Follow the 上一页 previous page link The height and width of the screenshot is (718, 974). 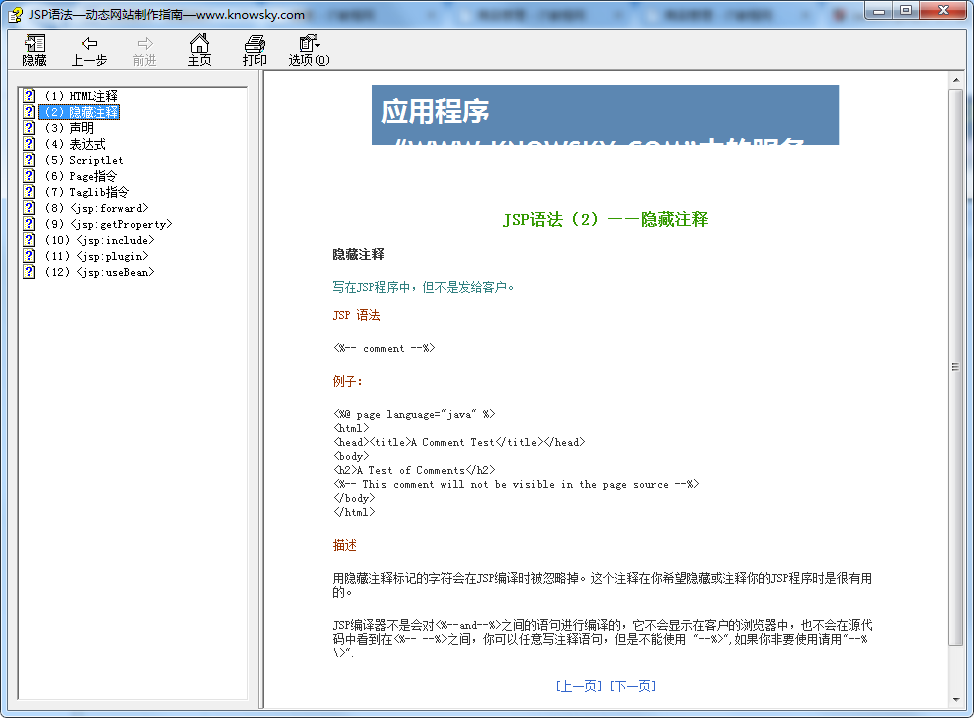(579, 686)
